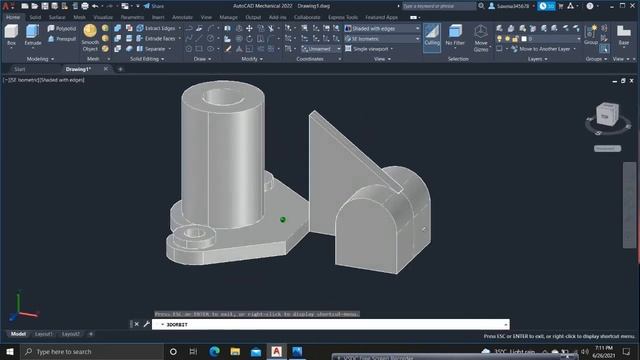Expand the Modeling panel
640x360 pixels.
(x=40, y=59)
